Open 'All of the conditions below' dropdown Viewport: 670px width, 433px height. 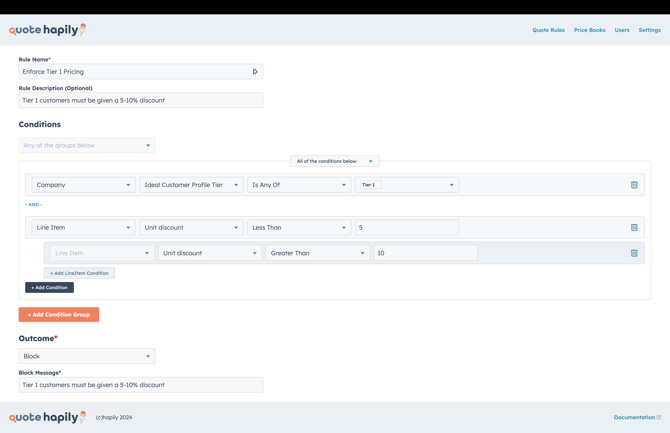pyautogui.click(x=334, y=161)
